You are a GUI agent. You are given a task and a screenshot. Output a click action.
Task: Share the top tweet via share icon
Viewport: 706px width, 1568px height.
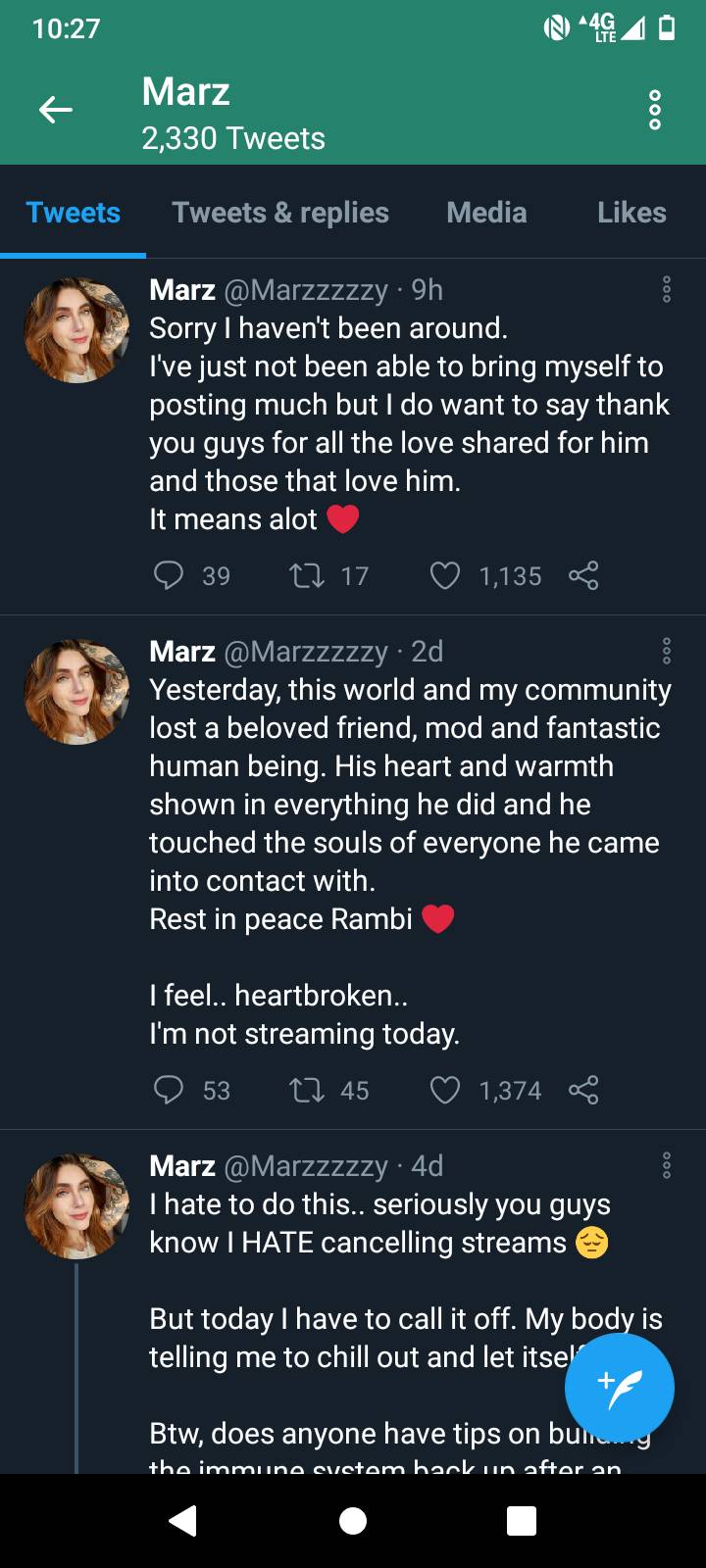(x=584, y=576)
